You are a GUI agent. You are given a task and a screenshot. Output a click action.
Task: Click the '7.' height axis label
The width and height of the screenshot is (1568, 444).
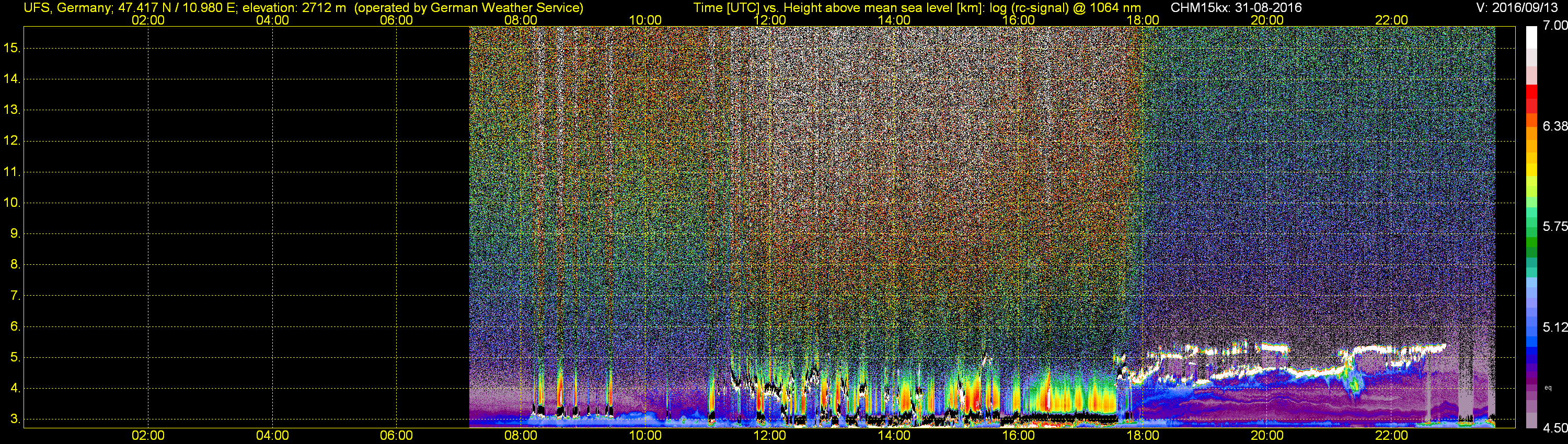pyautogui.click(x=15, y=296)
